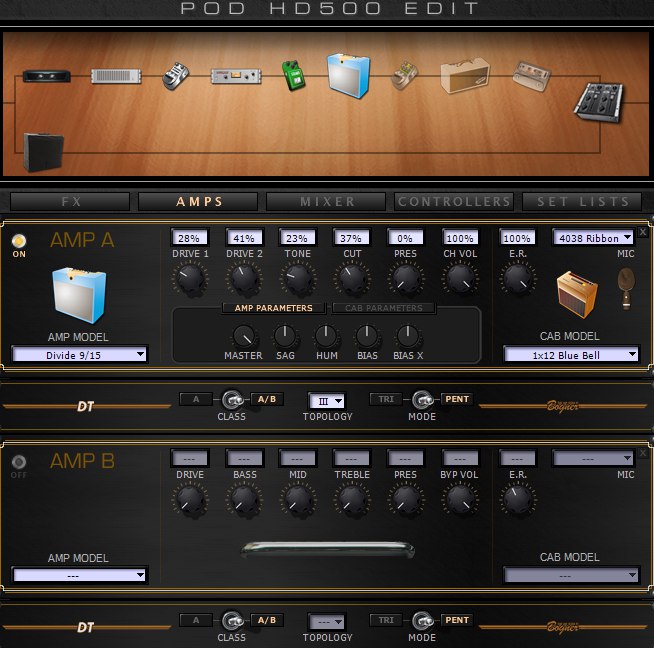Screen dimensions: 654x648
Task: Click the Amp A MASTER knob
Action: pyautogui.click(x=244, y=337)
